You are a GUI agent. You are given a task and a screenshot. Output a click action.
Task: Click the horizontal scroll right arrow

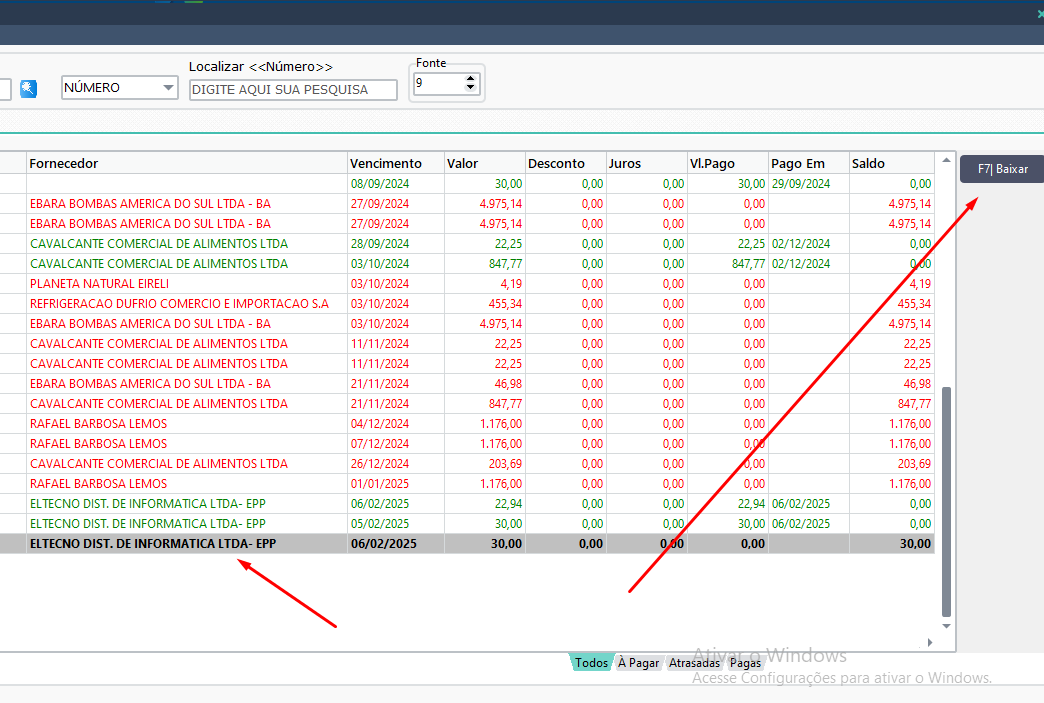(x=929, y=642)
